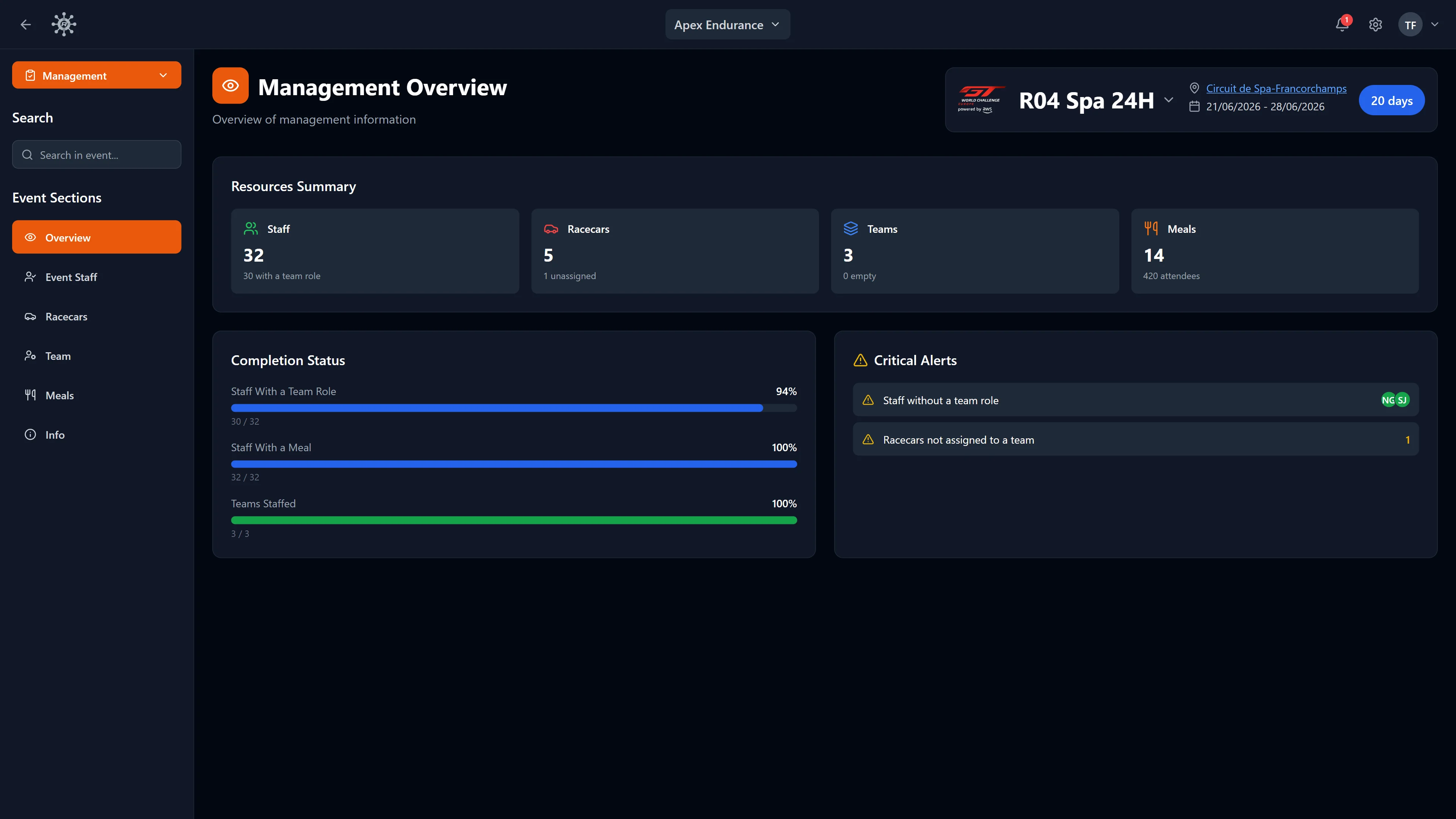
Task: Click the location pin icon
Action: point(1194,88)
